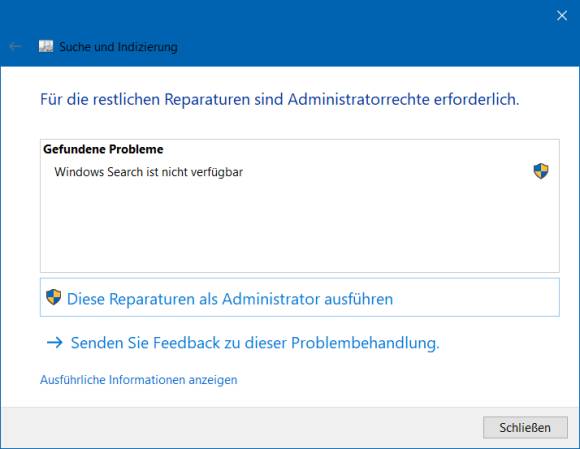
Task: Click the "Gefundene Probleme" list header
Action: pos(103,149)
